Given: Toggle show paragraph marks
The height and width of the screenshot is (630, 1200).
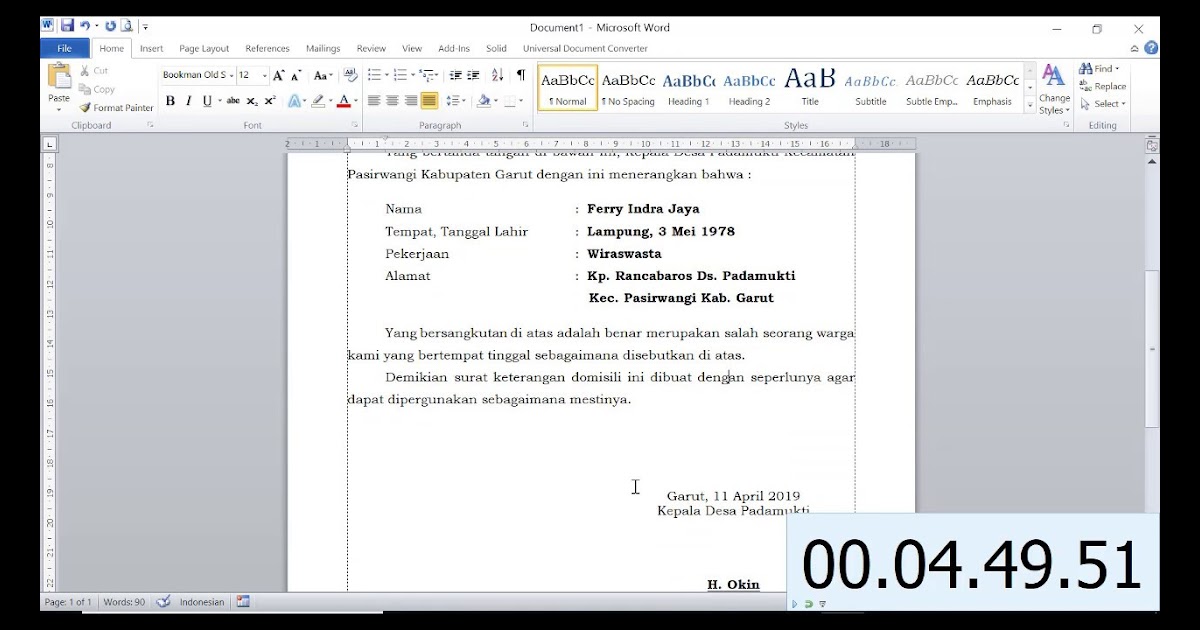Looking at the screenshot, I should click(521, 75).
